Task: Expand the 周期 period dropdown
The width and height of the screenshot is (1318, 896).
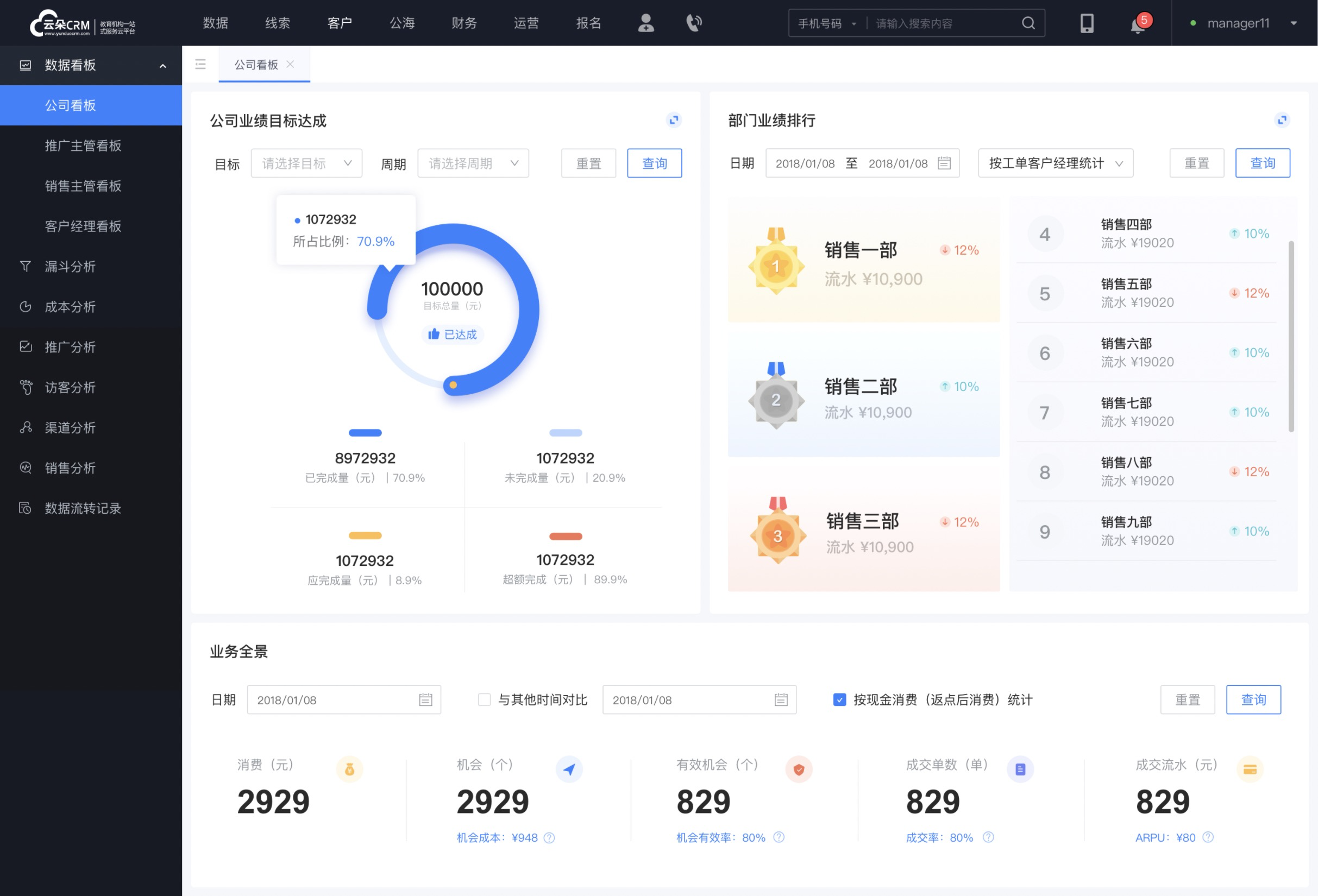Action: [471, 163]
